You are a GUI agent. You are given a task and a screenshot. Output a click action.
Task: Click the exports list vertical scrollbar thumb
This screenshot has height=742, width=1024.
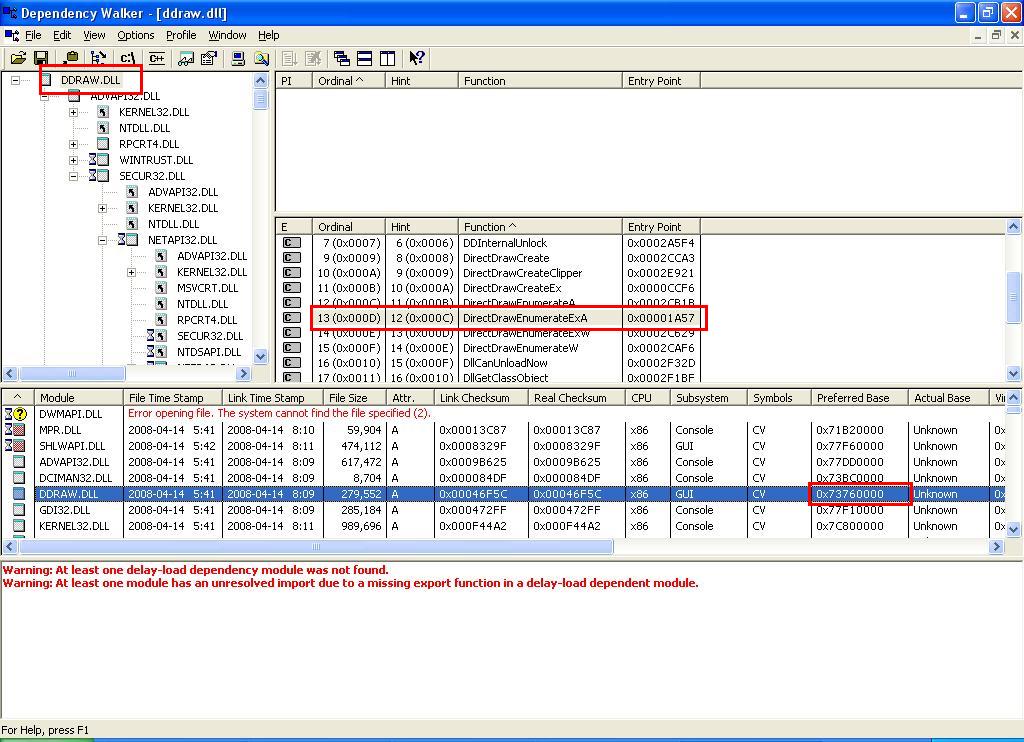(1014, 297)
